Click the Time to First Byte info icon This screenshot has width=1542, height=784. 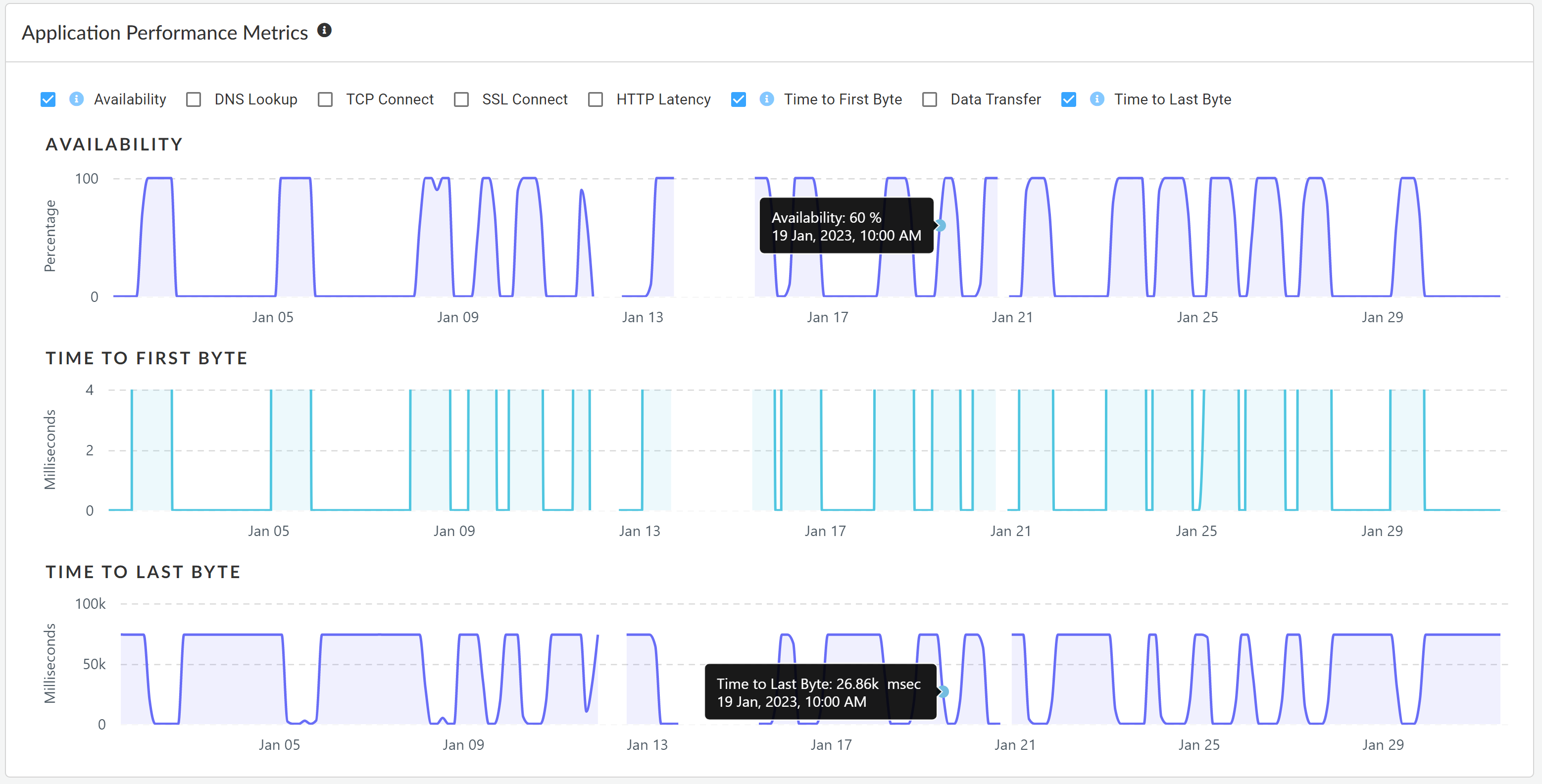pos(766,99)
